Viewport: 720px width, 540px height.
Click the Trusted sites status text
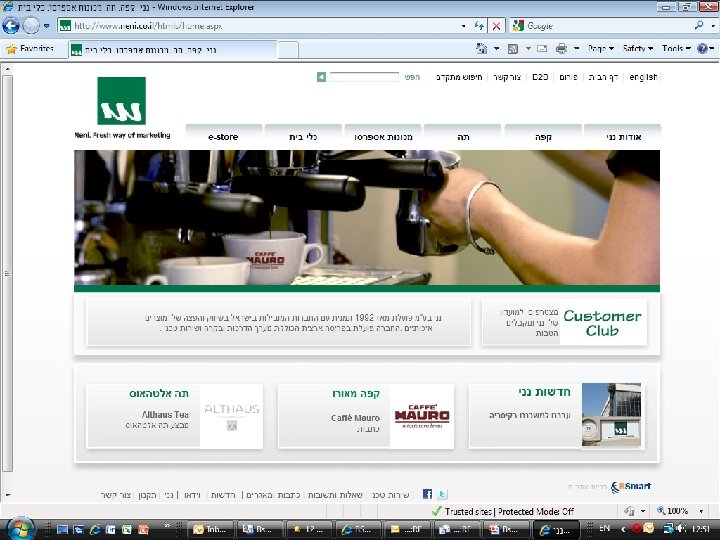tap(468, 511)
